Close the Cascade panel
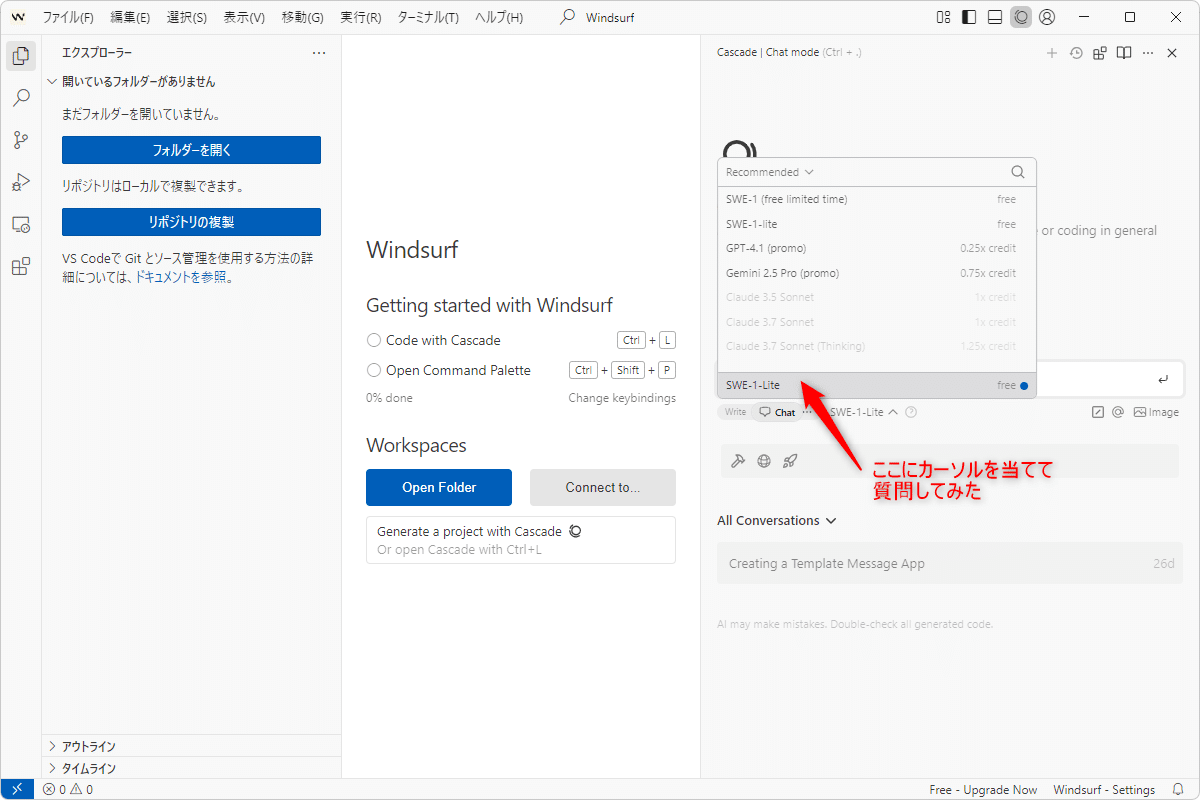This screenshot has width=1200, height=800. point(1173,53)
